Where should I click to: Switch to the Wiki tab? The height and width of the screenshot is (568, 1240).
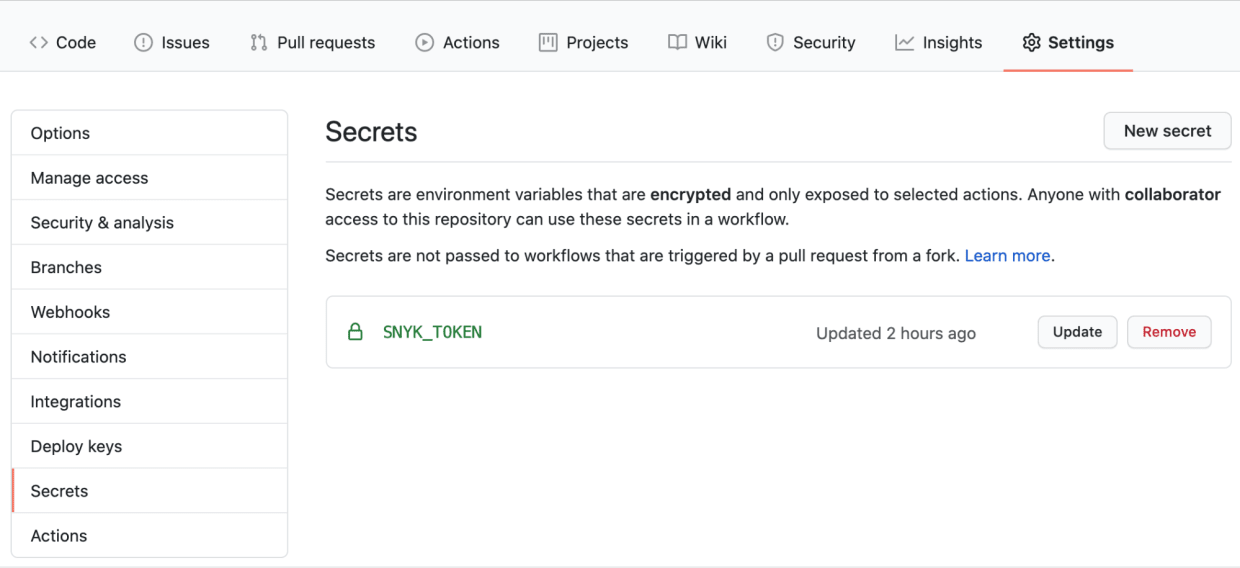click(x=697, y=42)
